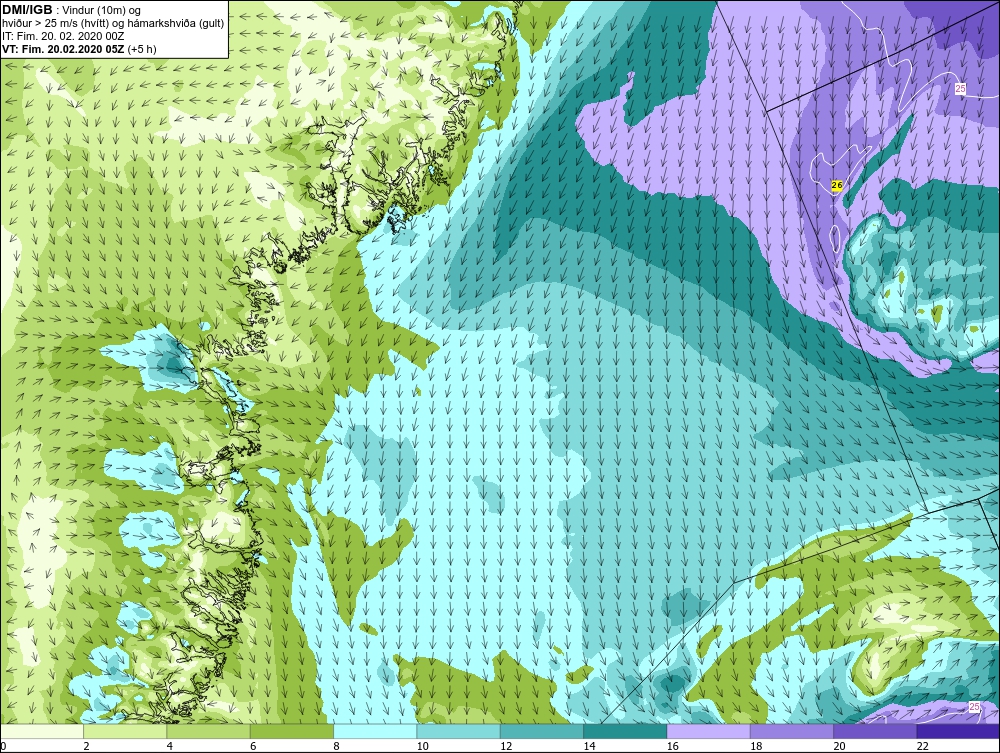
Task: Click the 'IT: Fim. 20. 02. 2020 00Z' line
Action: click(63, 36)
